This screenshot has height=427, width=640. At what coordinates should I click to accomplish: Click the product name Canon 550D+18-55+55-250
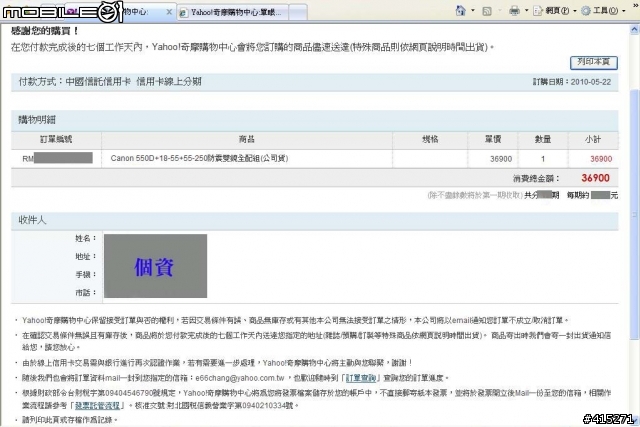click(x=200, y=158)
